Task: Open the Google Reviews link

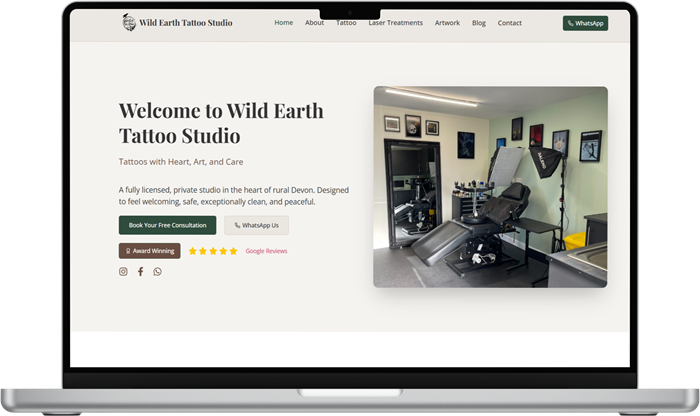Action: tap(266, 251)
